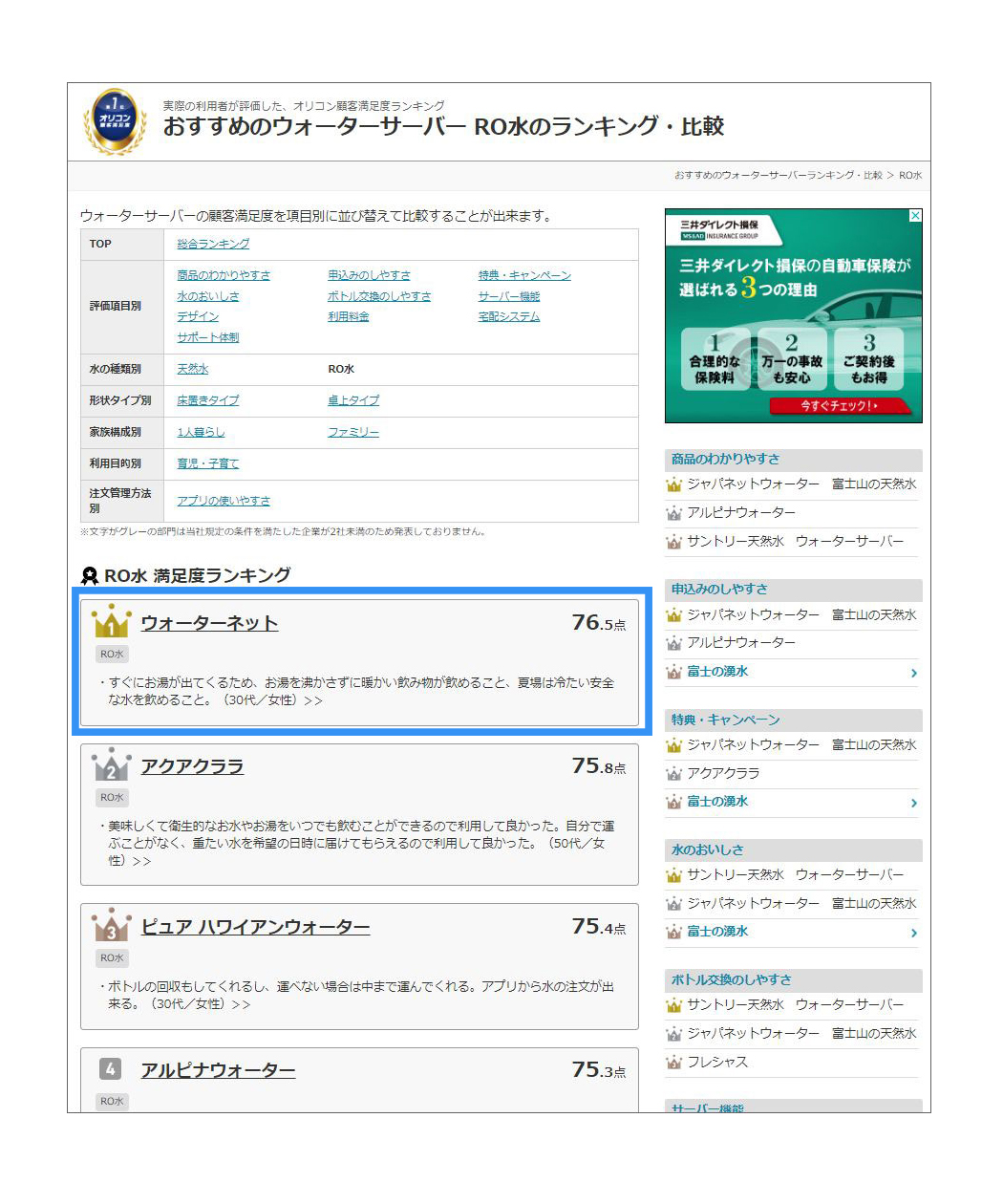The width and height of the screenshot is (1003, 1204).
Task: Click フレシャス under ボトル交換のしやすさ
Action: (x=717, y=1062)
